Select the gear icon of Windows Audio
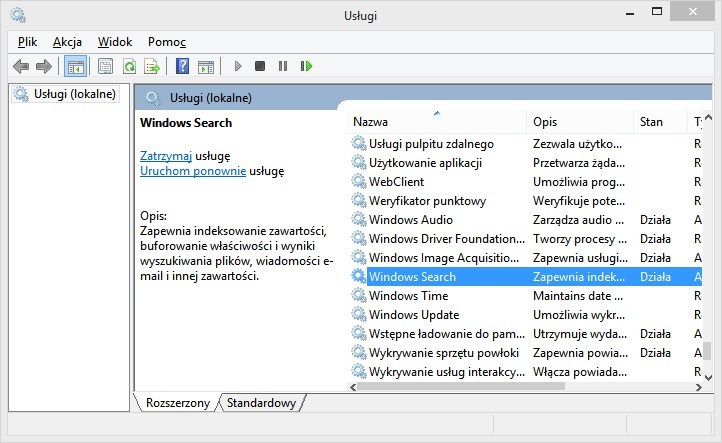 click(358, 219)
